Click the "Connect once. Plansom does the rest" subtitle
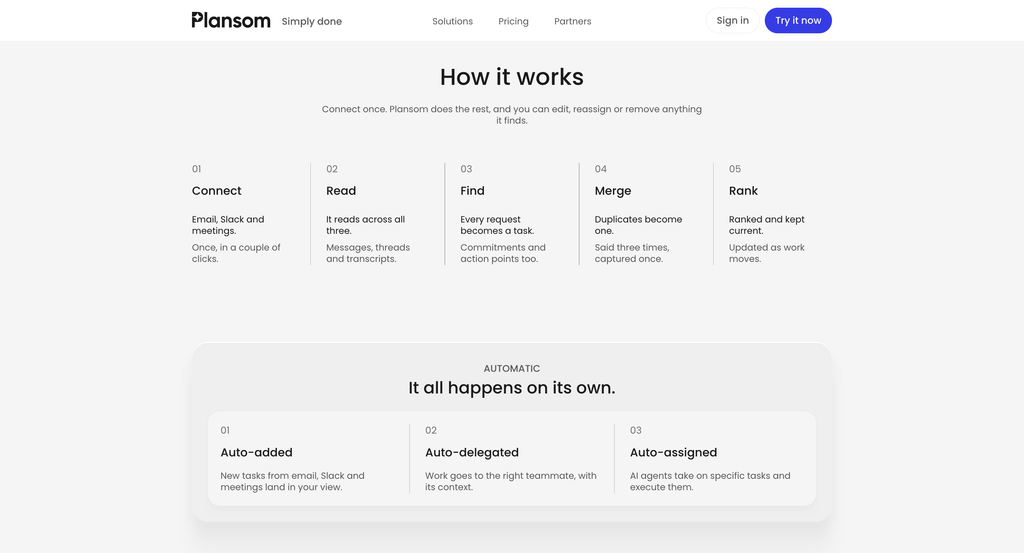Screen dimensions: 1024x553 (511, 114)
